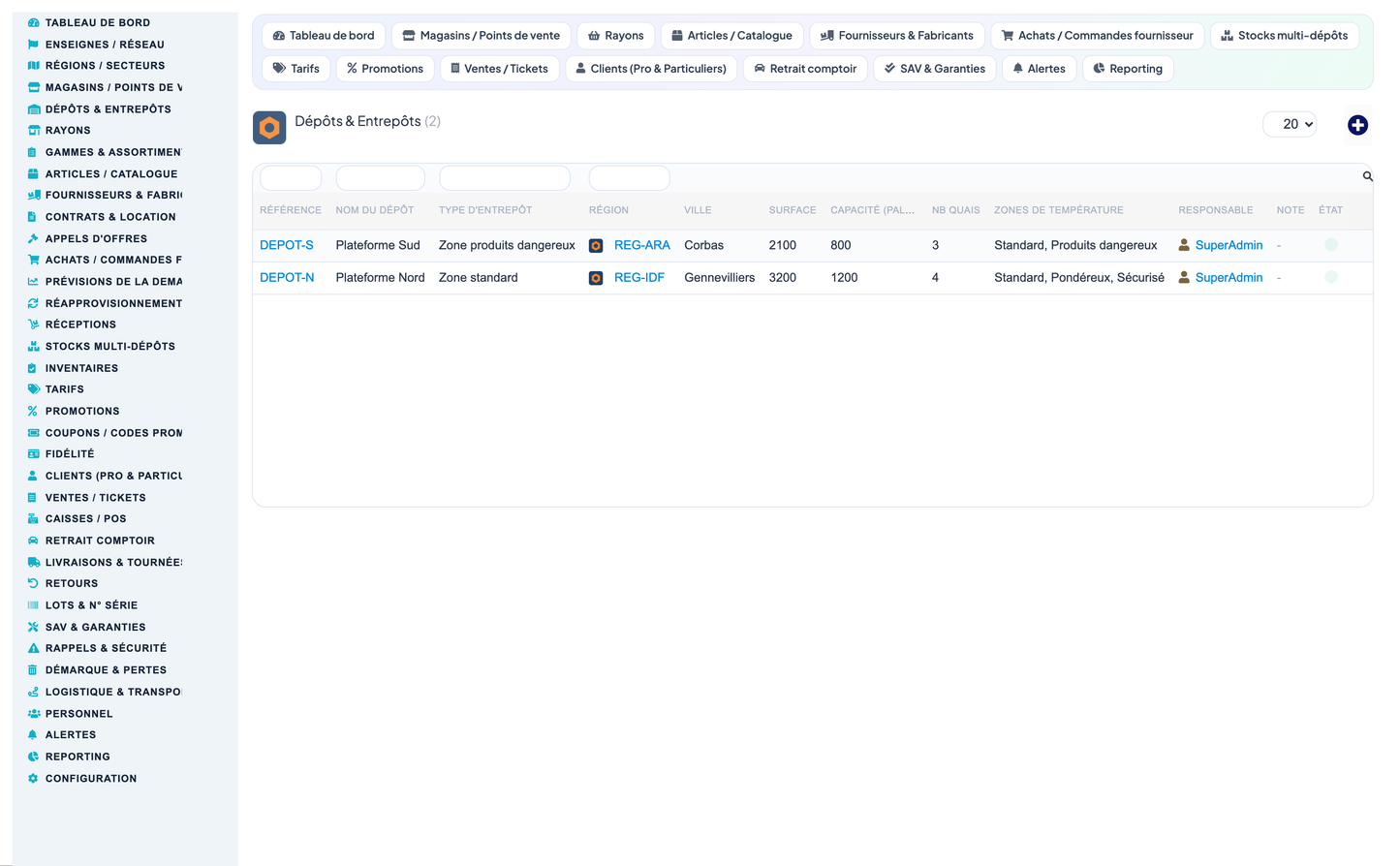Click the Configuration gear icon in sidebar
Screen dimensions: 1400x866
[x=33, y=779]
